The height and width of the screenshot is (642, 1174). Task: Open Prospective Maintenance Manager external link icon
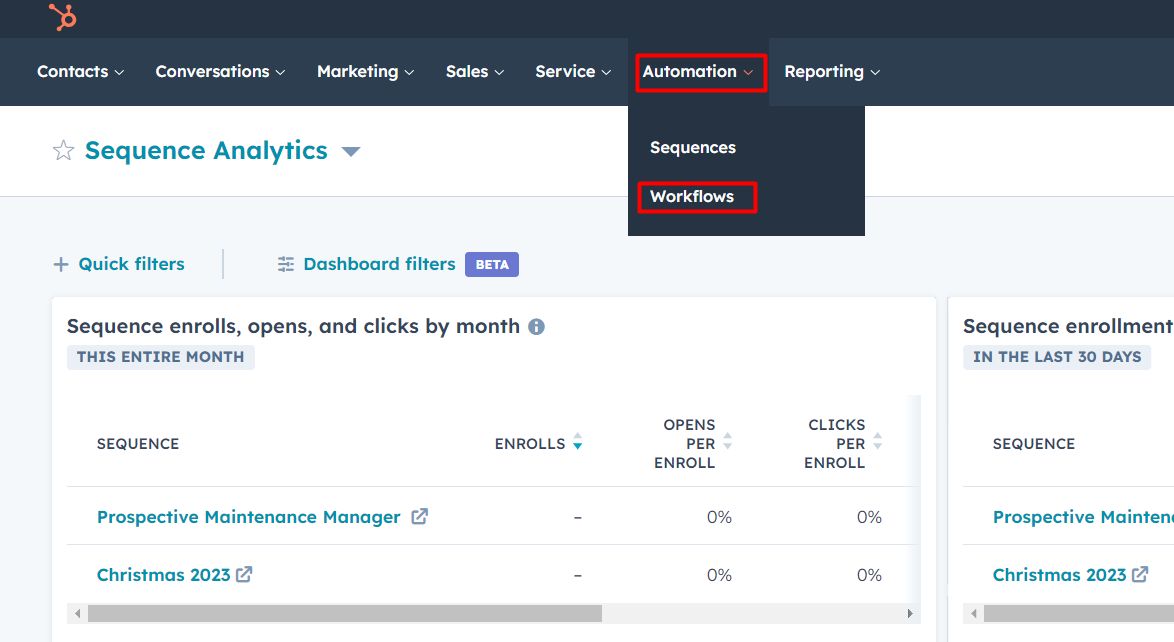point(419,516)
